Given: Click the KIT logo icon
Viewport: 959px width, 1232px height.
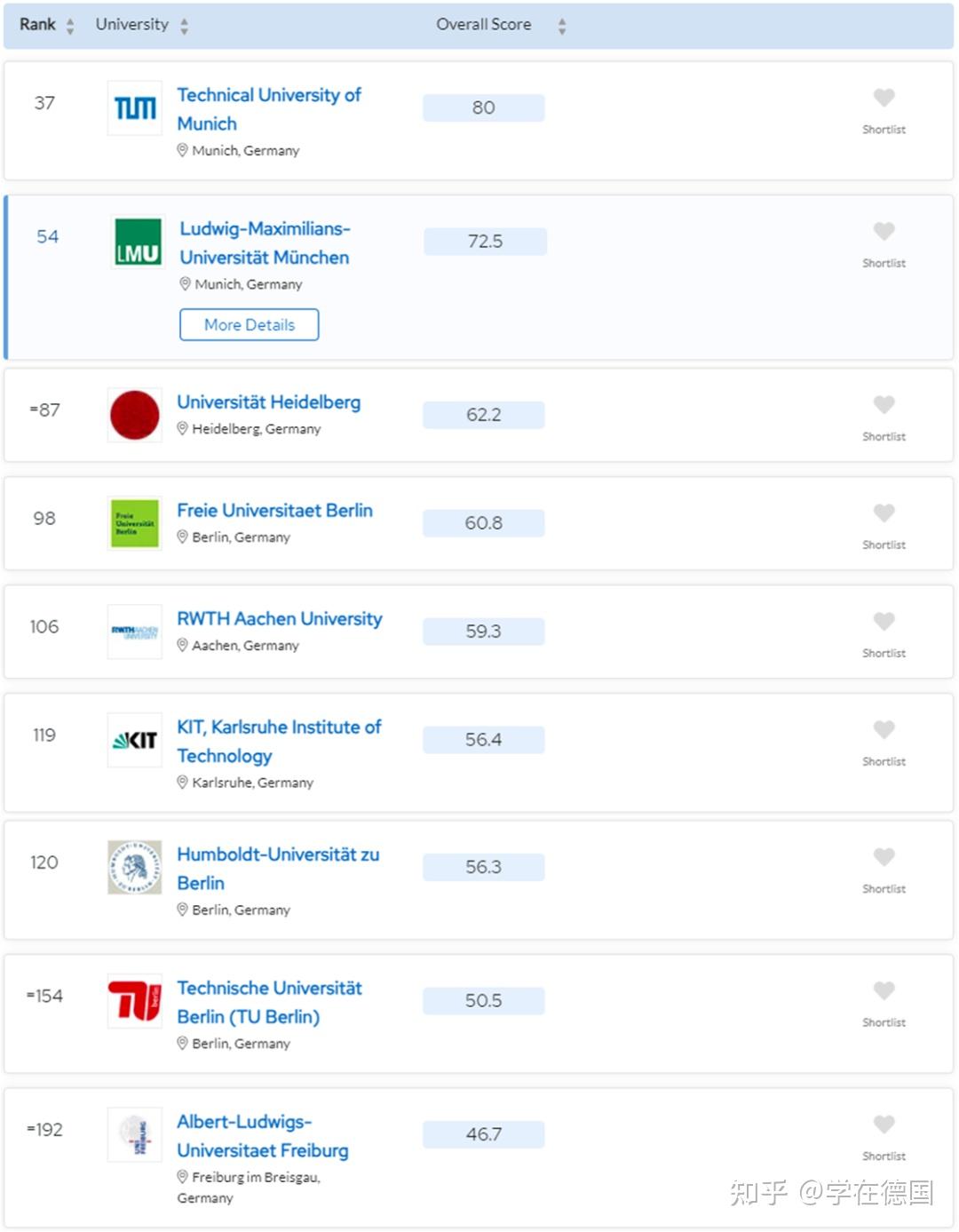Looking at the screenshot, I should [x=135, y=740].
